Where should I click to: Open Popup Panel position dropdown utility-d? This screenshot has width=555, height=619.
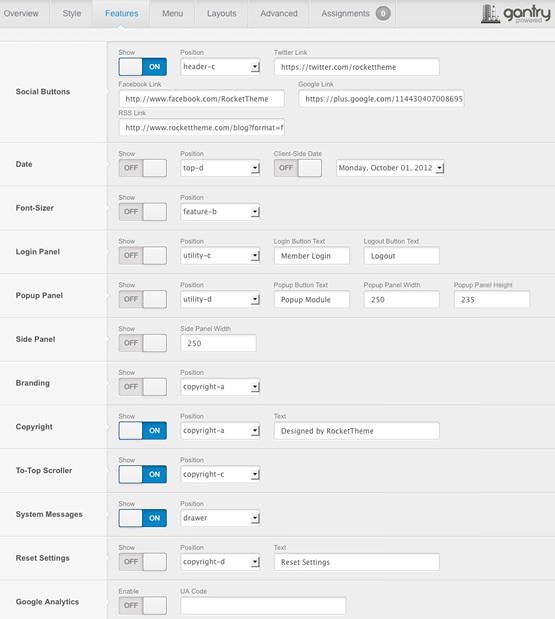[x=220, y=299]
